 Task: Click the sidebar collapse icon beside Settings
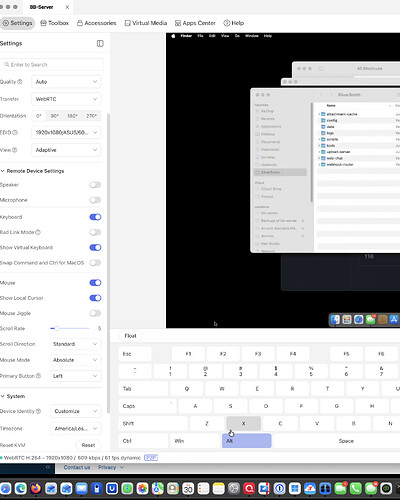(x=100, y=43)
